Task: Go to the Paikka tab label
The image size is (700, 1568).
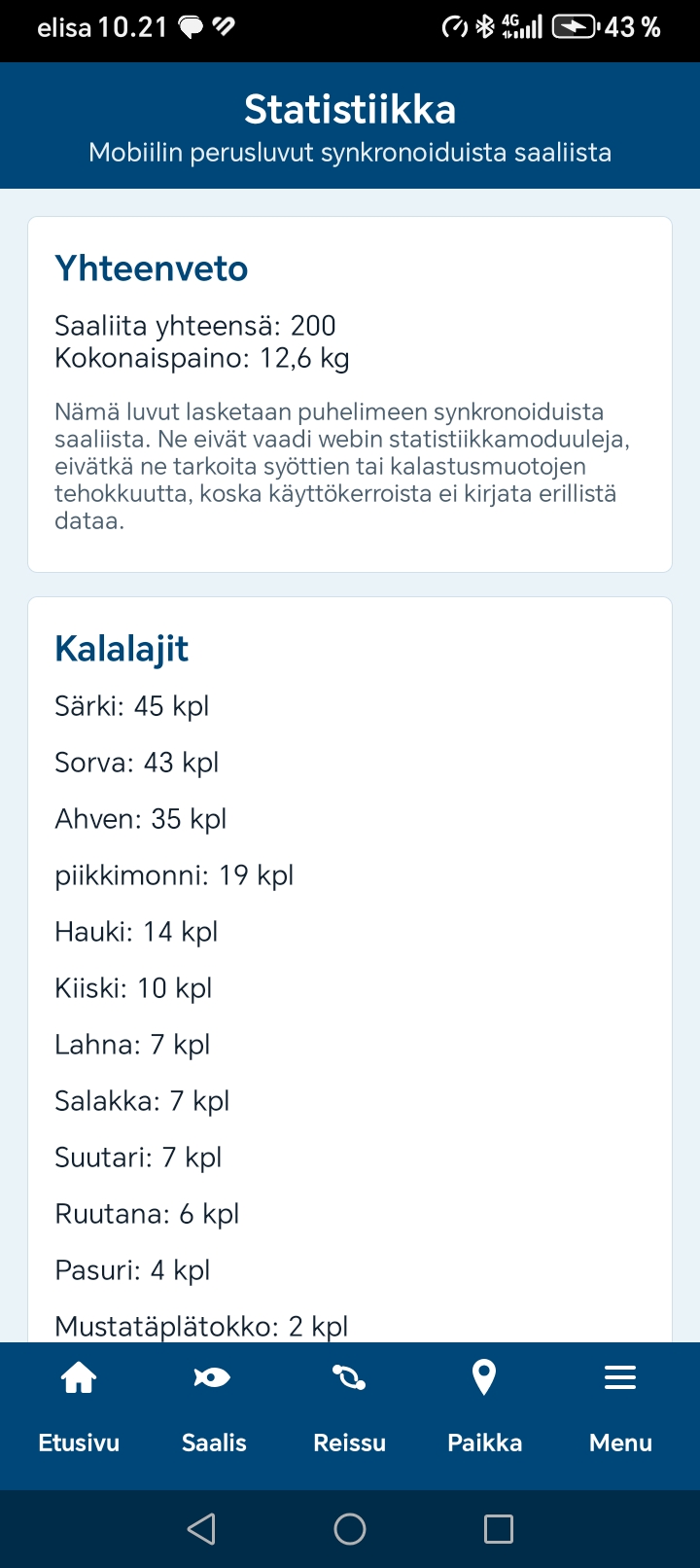Action: (x=484, y=1443)
